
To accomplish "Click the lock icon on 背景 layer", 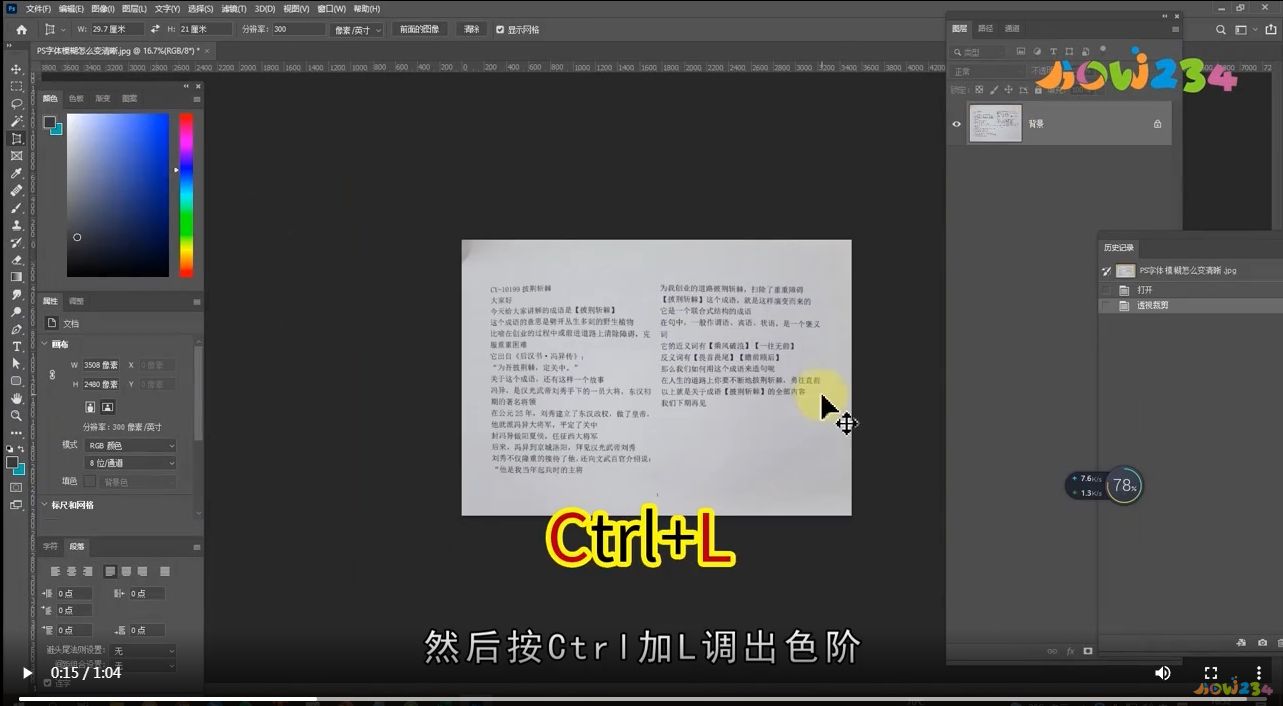I will (x=1157, y=124).
